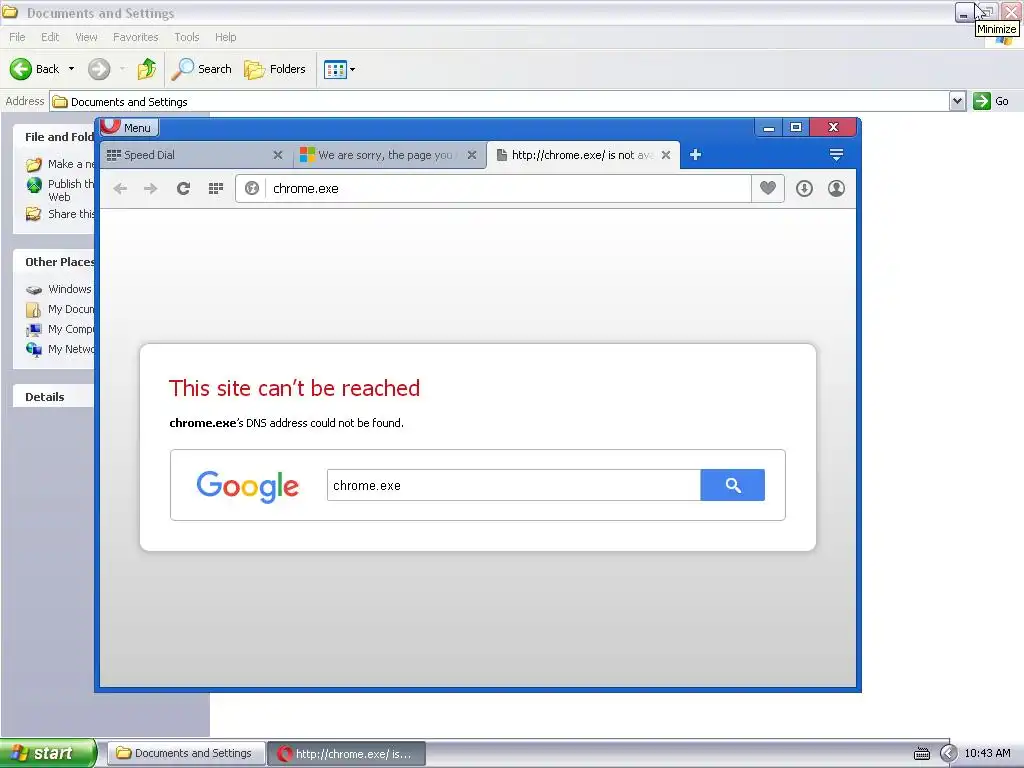This screenshot has width=1024, height=768.
Task: Click the blue Google search button
Action: tap(732, 485)
